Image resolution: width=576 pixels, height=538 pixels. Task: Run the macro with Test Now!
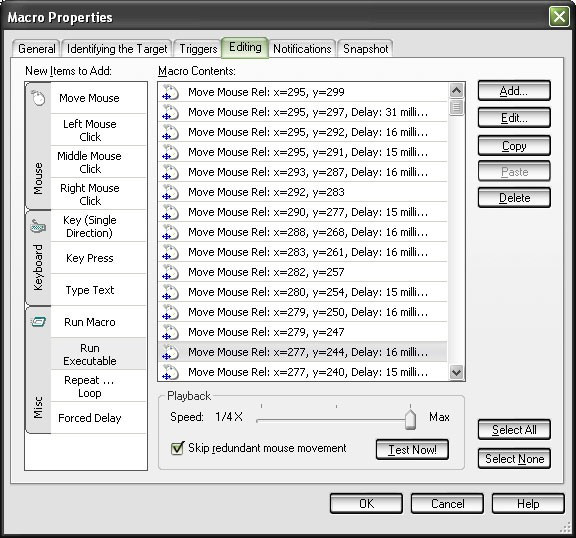[x=412, y=449]
